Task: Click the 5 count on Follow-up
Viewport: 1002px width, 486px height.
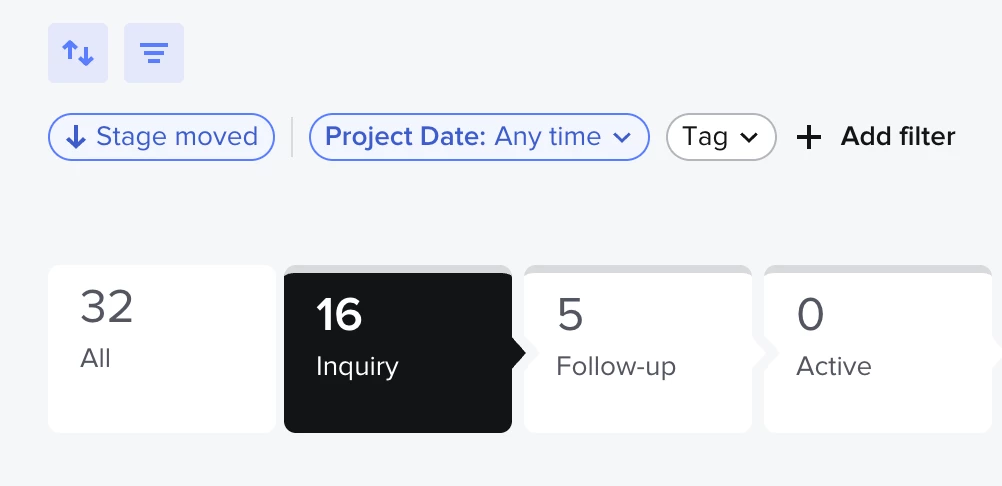Action: click(x=570, y=315)
